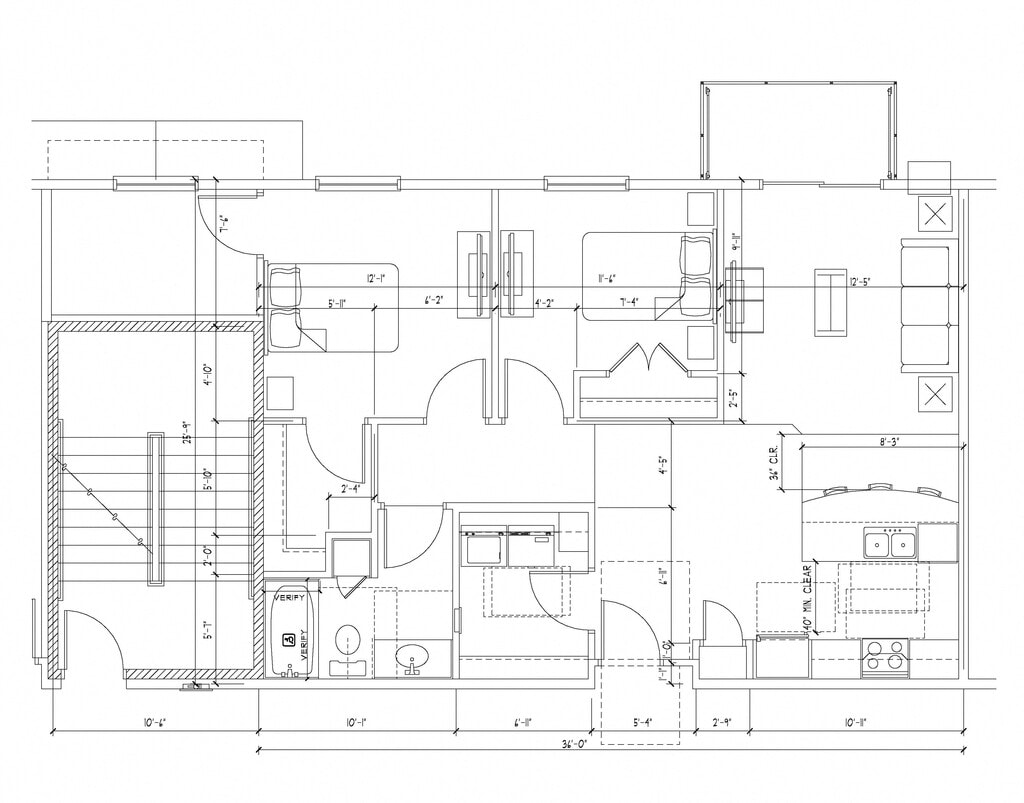Click the four-burner stove symbol
Image resolution: width=1024 pixels, height=803 pixels.
tap(885, 656)
